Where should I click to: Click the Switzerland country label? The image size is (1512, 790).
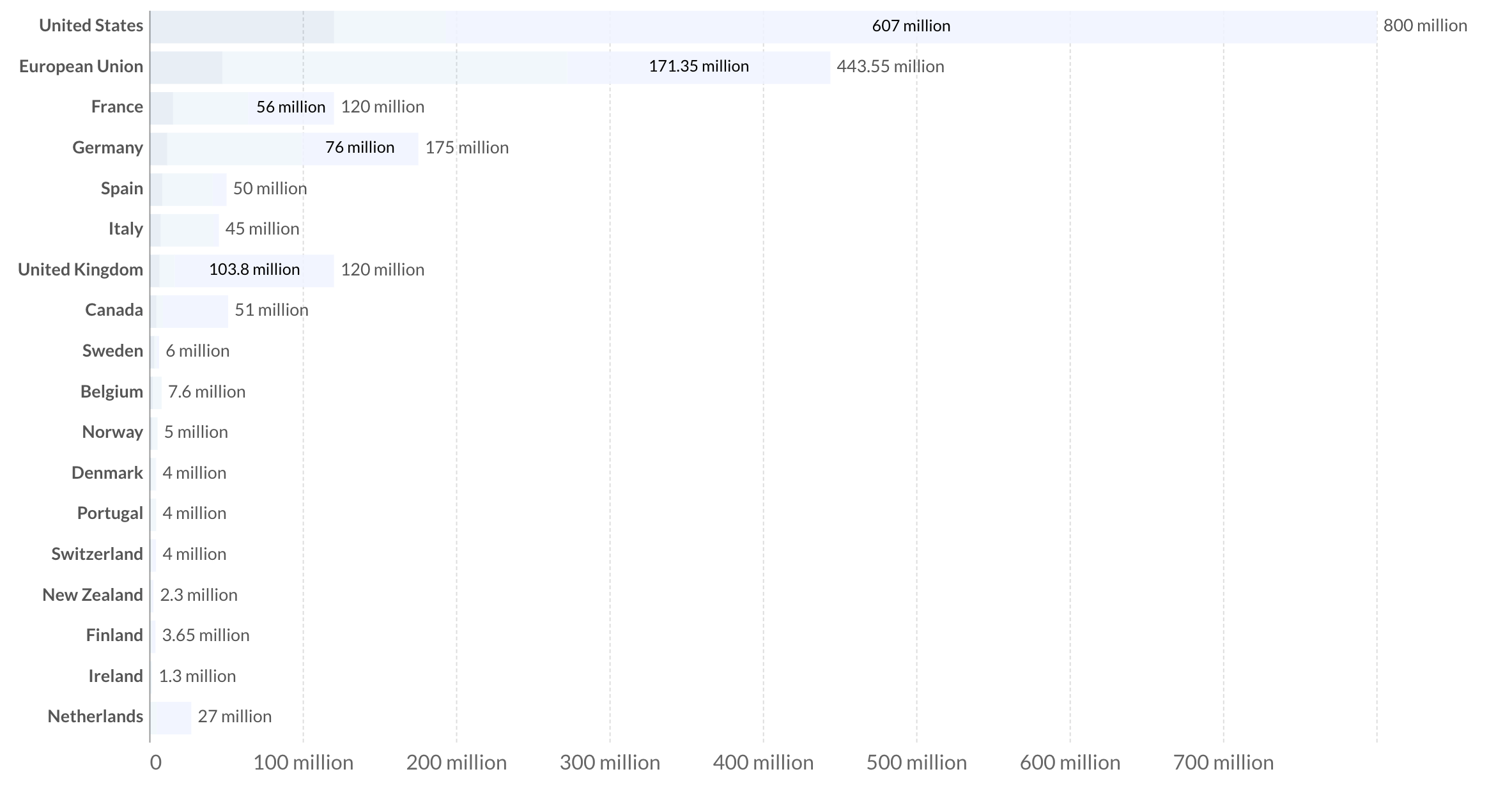click(x=97, y=554)
